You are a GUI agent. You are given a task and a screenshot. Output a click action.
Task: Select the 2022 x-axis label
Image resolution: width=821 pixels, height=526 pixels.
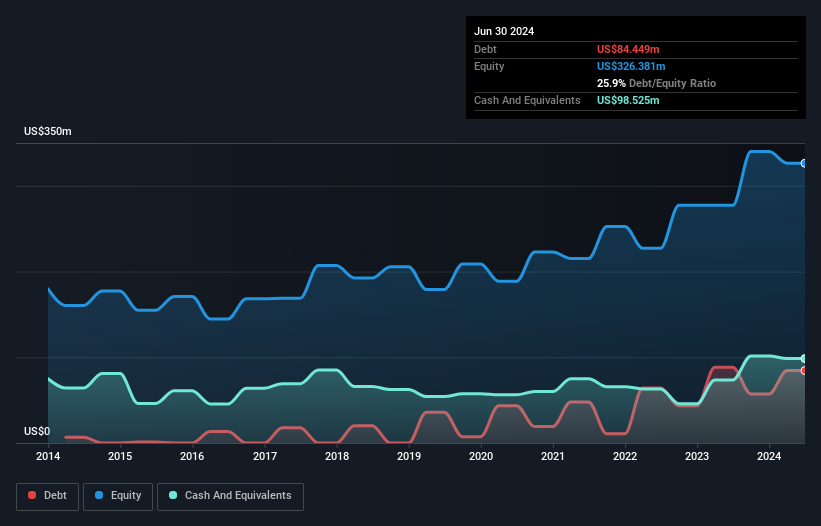coord(625,456)
